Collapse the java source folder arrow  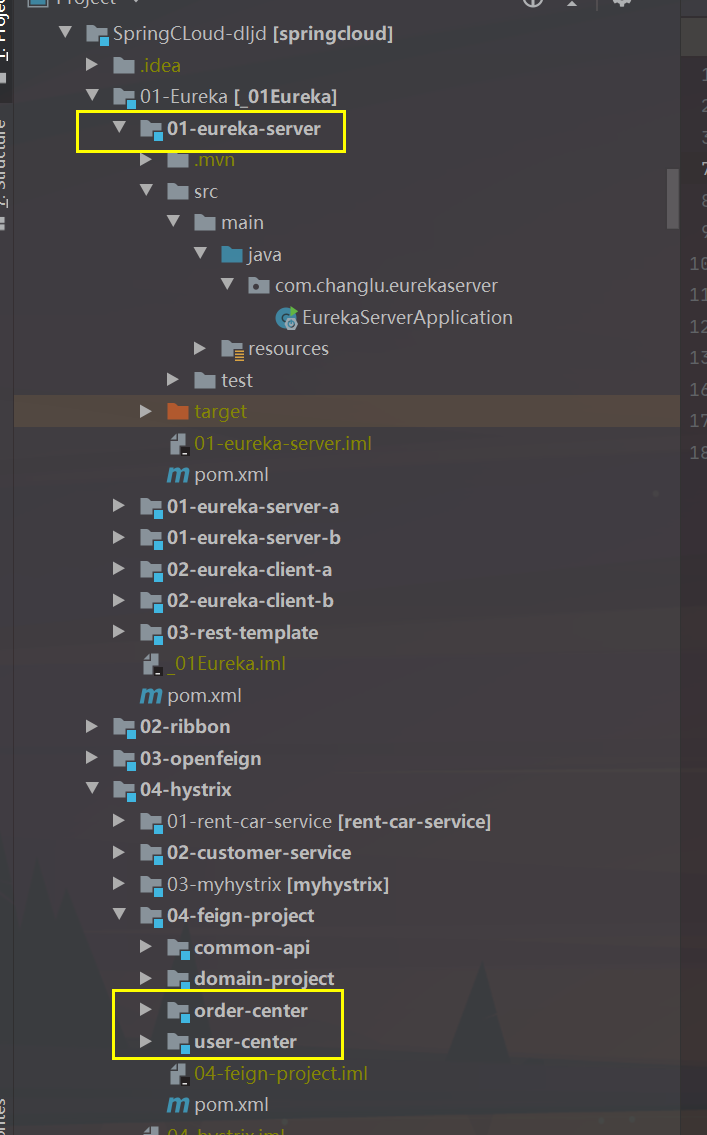201,253
